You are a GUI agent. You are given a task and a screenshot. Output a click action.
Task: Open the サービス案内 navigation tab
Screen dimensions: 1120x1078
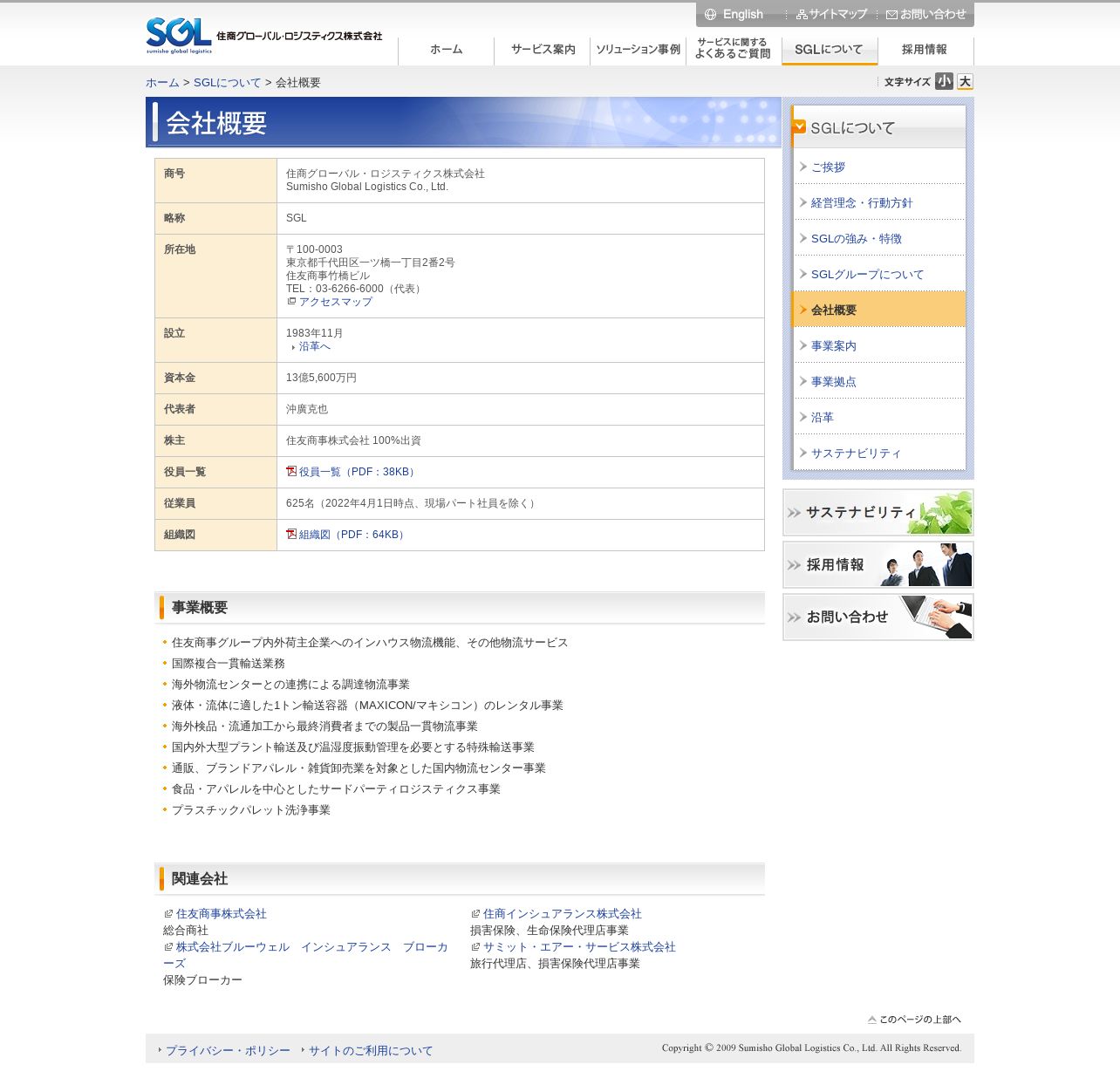(x=543, y=51)
